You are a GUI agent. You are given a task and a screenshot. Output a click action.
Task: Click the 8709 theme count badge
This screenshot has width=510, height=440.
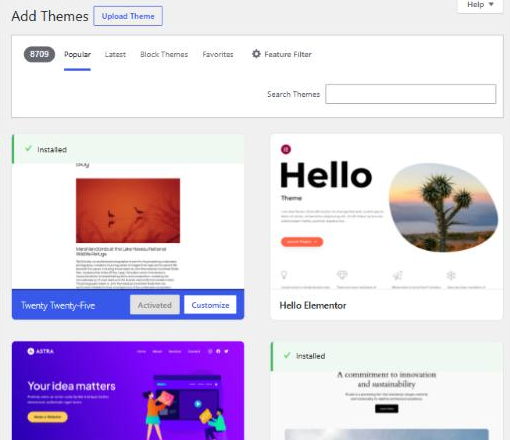pyautogui.click(x=39, y=54)
